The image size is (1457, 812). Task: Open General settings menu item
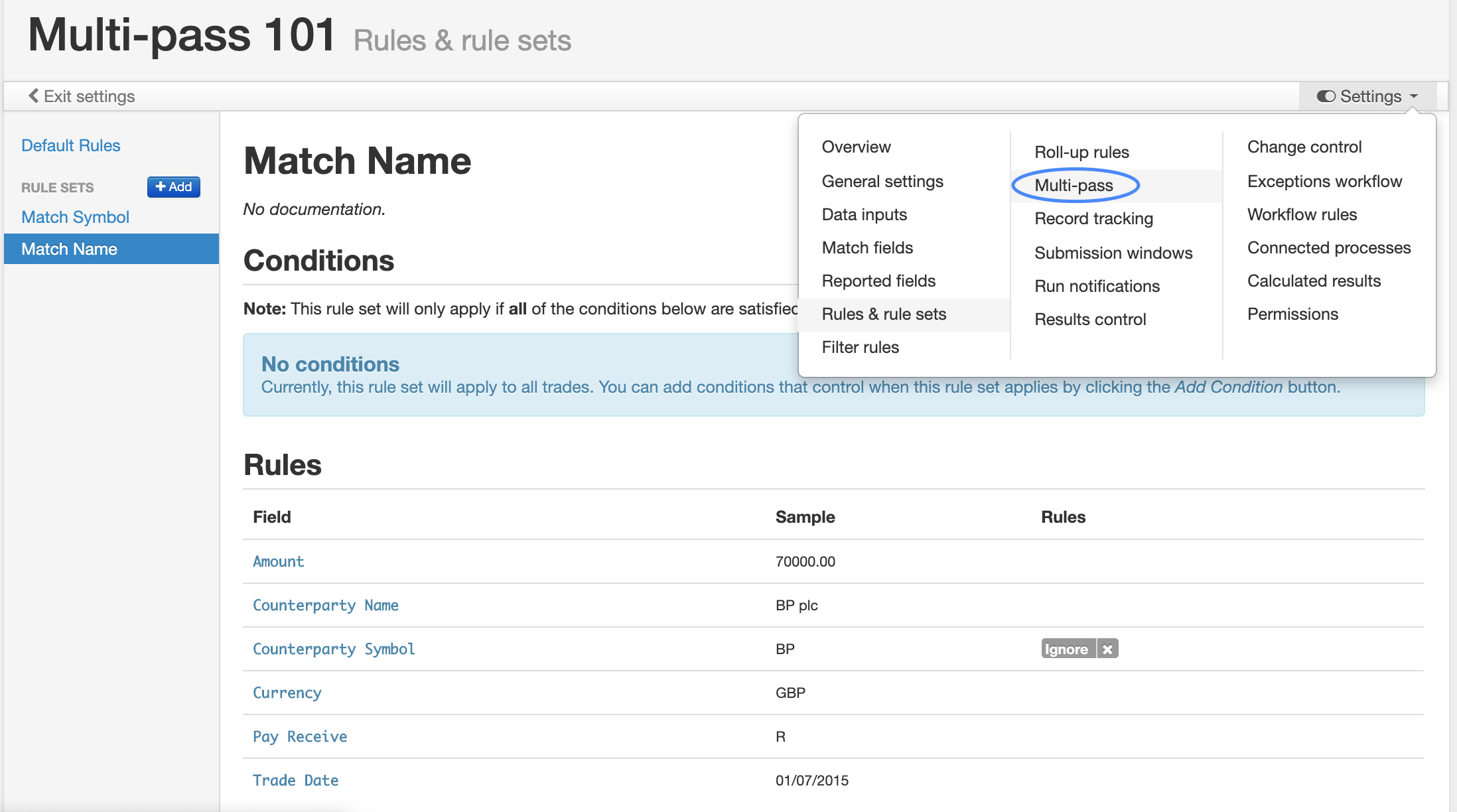[882, 181]
